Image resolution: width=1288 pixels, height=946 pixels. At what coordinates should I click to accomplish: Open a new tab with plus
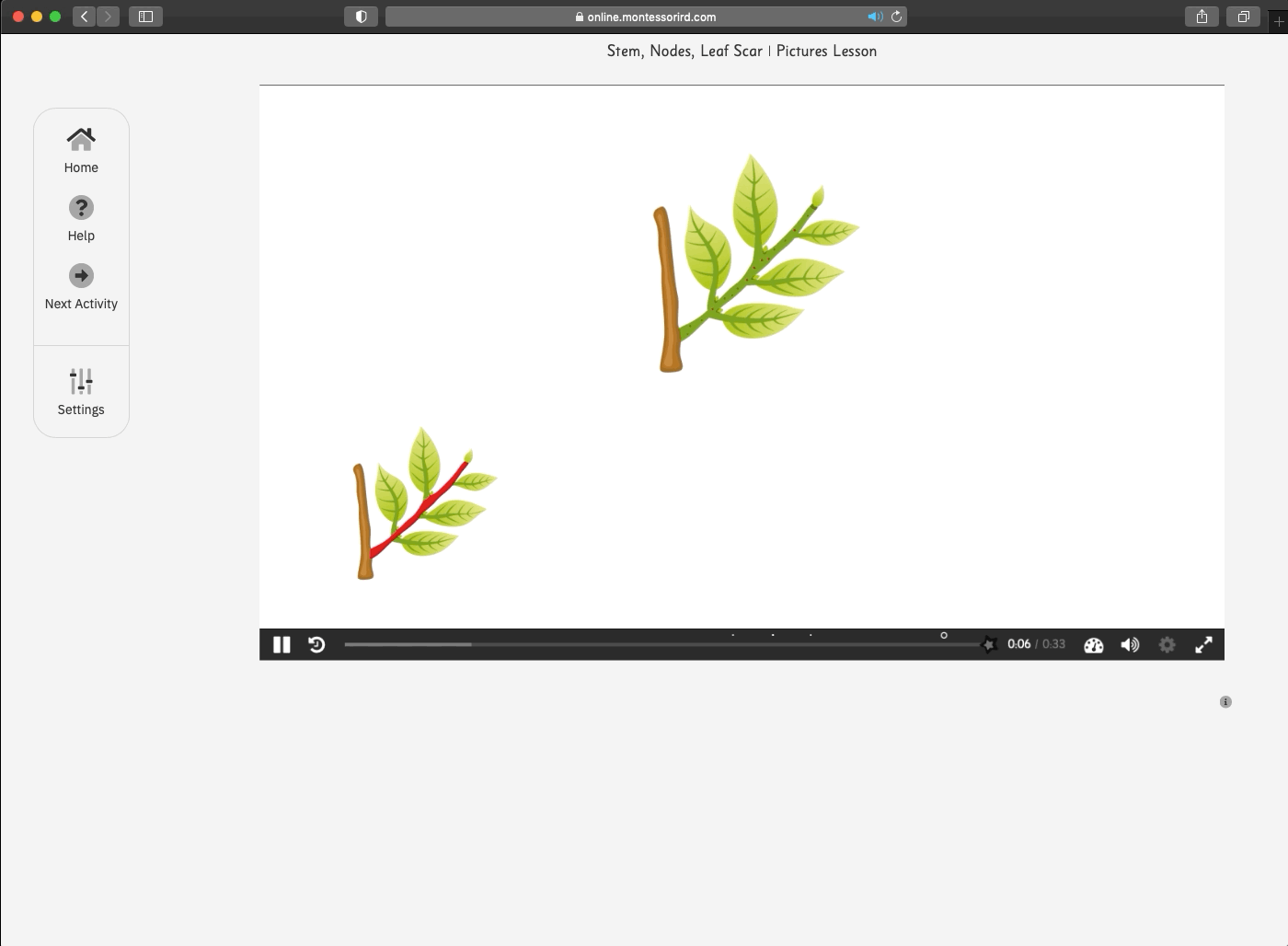coord(1279,20)
